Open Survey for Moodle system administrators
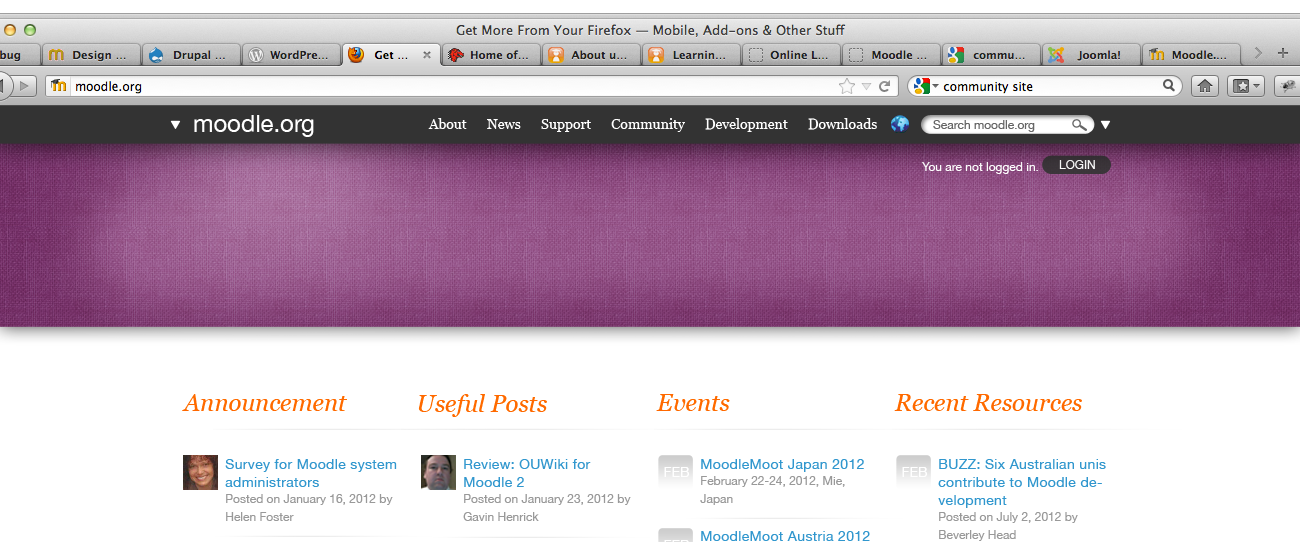Viewport: 1300px width, 542px height. click(x=311, y=473)
